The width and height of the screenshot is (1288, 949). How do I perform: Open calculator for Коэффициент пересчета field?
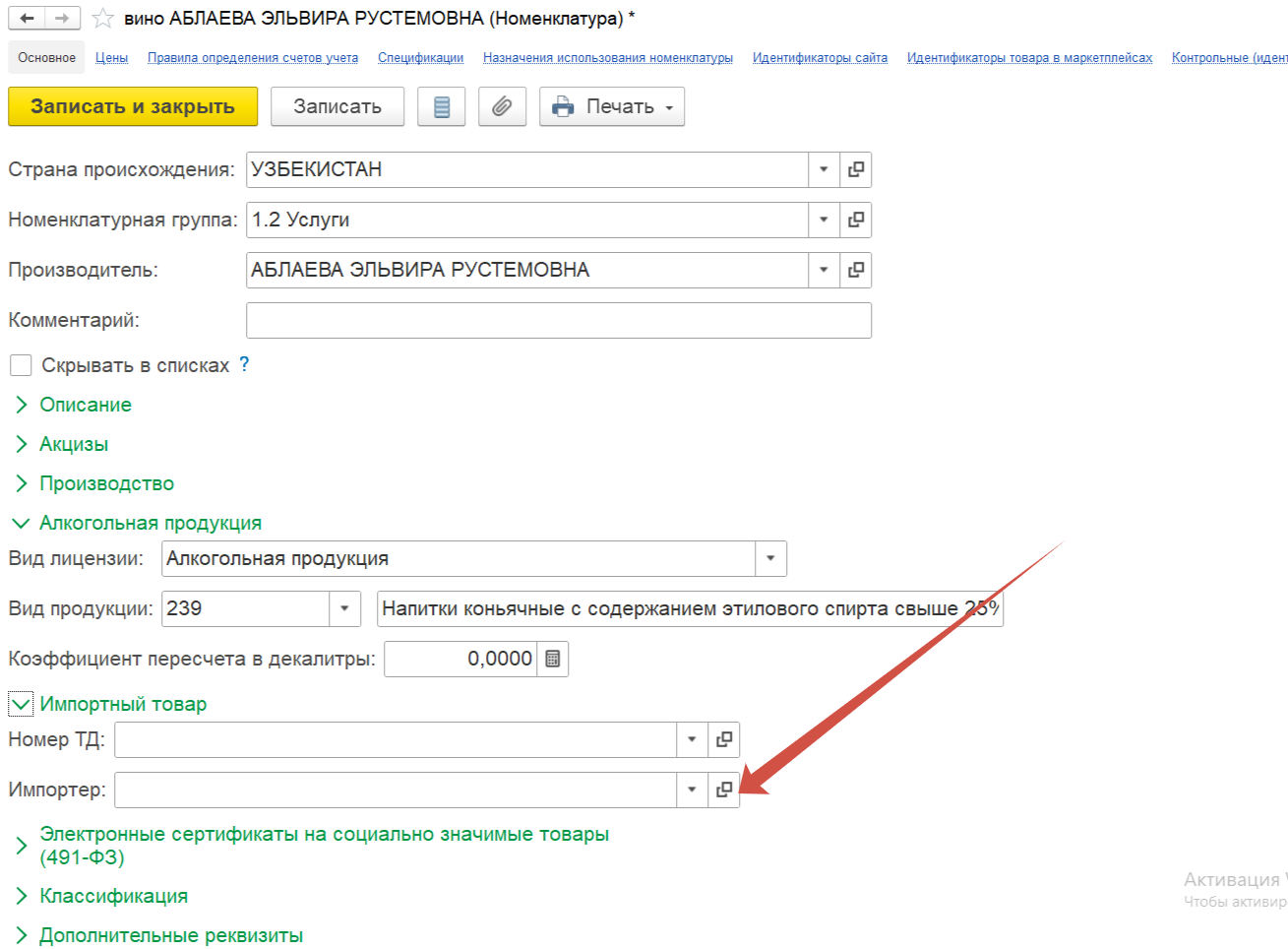click(x=553, y=660)
